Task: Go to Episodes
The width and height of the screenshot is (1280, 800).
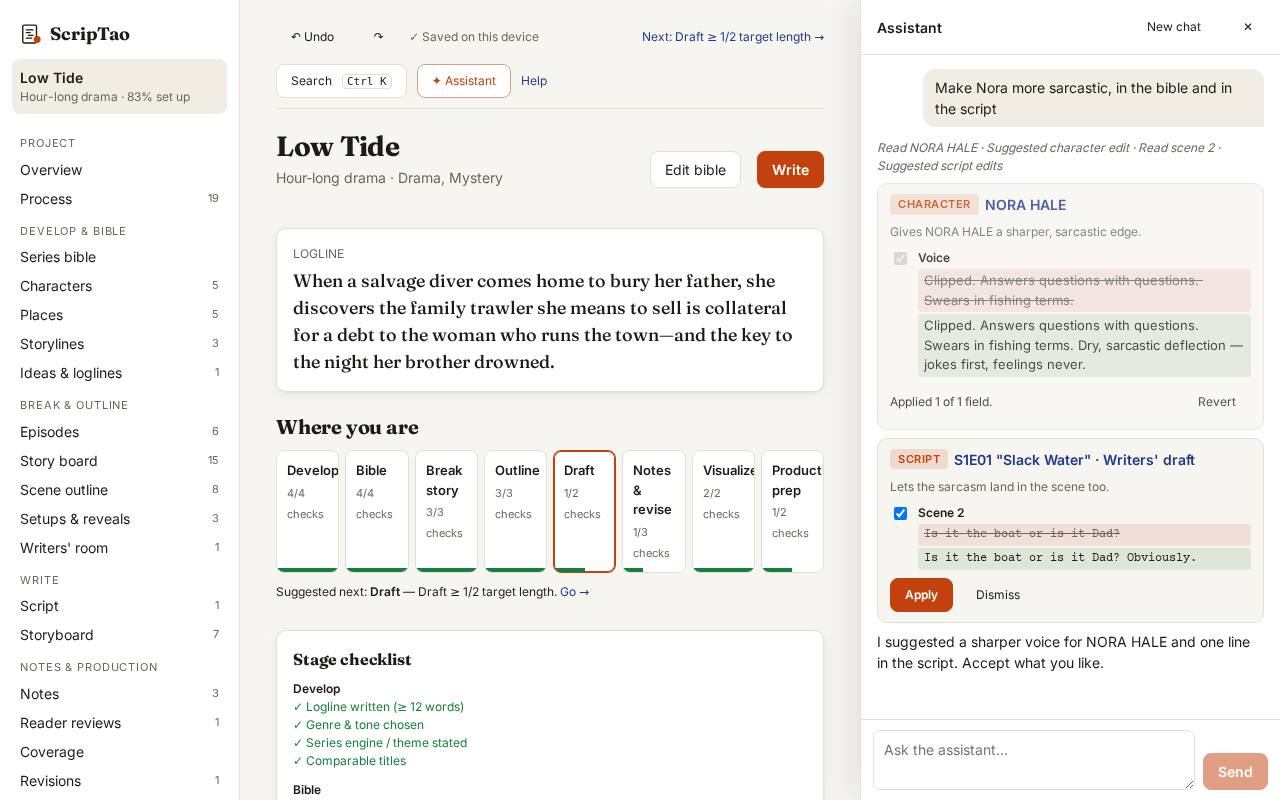Action: (x=119, y=432)
